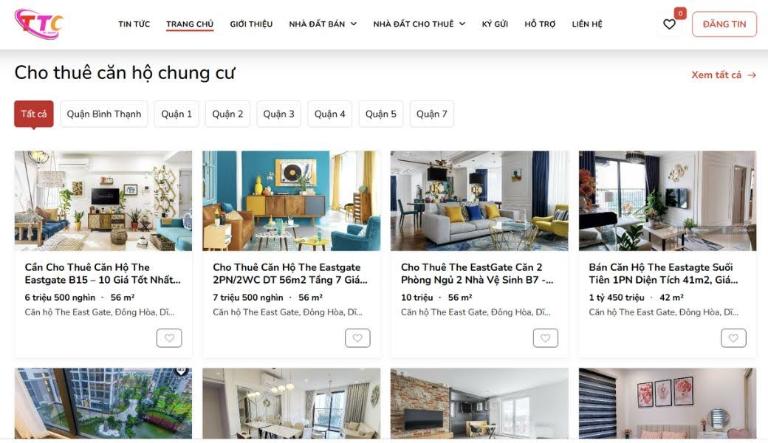Open the blue wall living room thumbnail
The image size is (768, 443).
(291, 201)
